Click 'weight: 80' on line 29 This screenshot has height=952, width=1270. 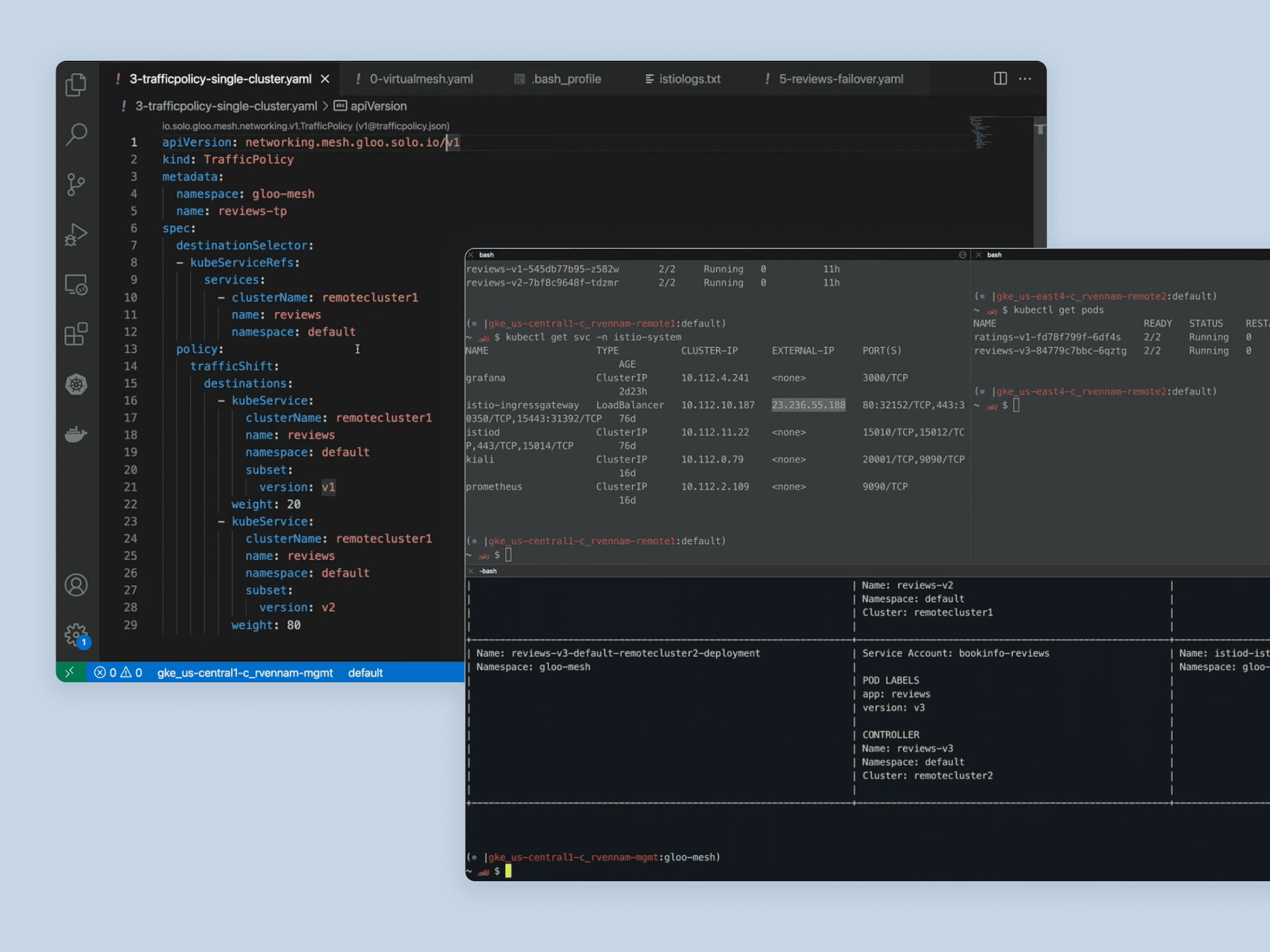click(x=266, y=625)
